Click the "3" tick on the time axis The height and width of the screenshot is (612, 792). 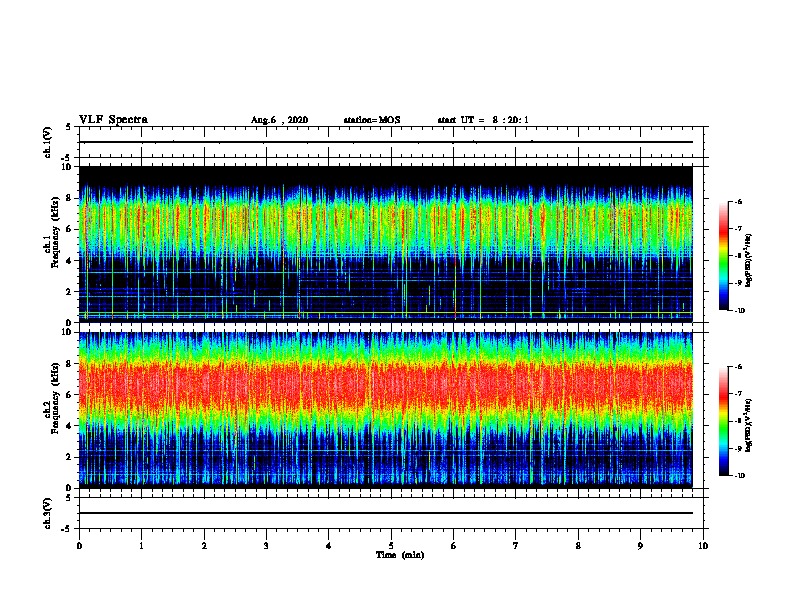coord(266,546)
